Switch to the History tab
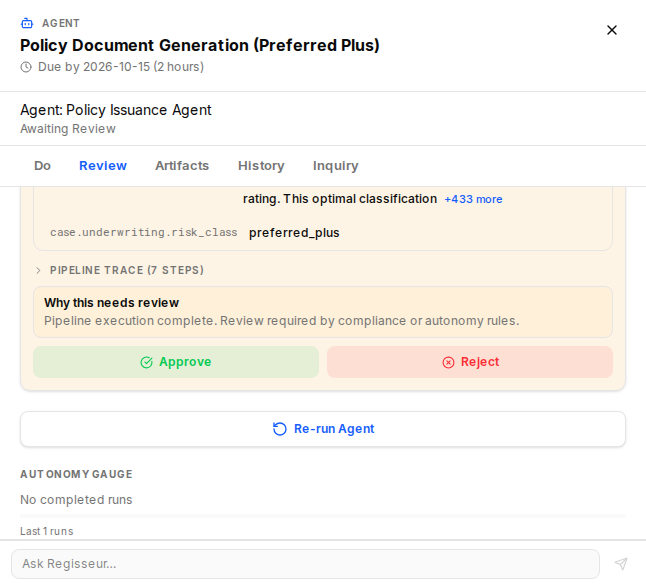Viewport: 646px width, 584px height. click(x=261, y=166)
